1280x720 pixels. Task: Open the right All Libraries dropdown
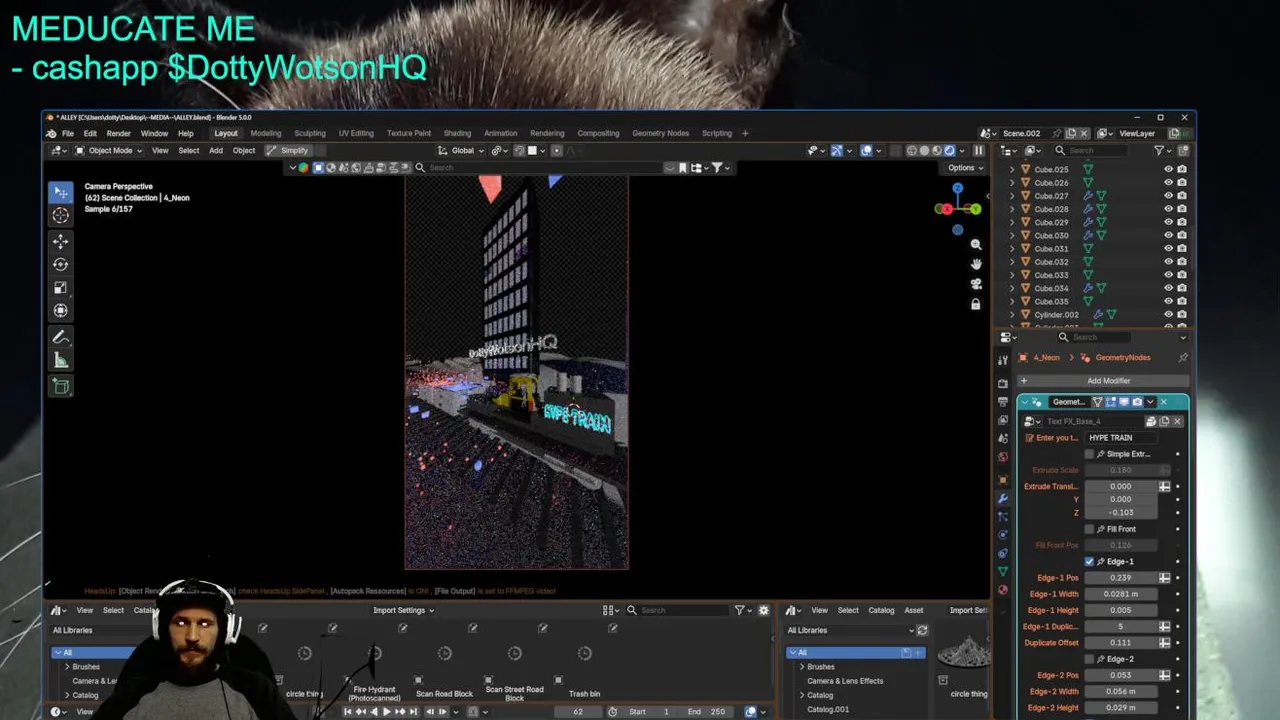pos(850,630)
